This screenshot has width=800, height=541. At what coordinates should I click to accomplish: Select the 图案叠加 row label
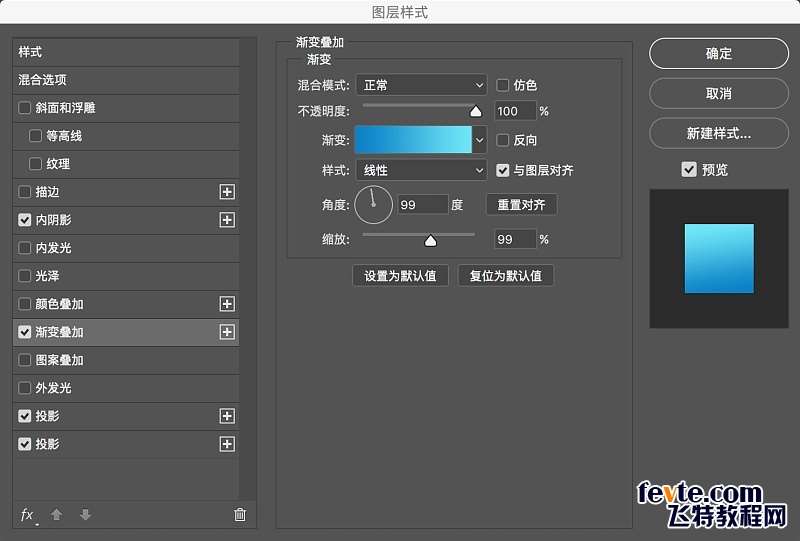[x=59, y=360]
